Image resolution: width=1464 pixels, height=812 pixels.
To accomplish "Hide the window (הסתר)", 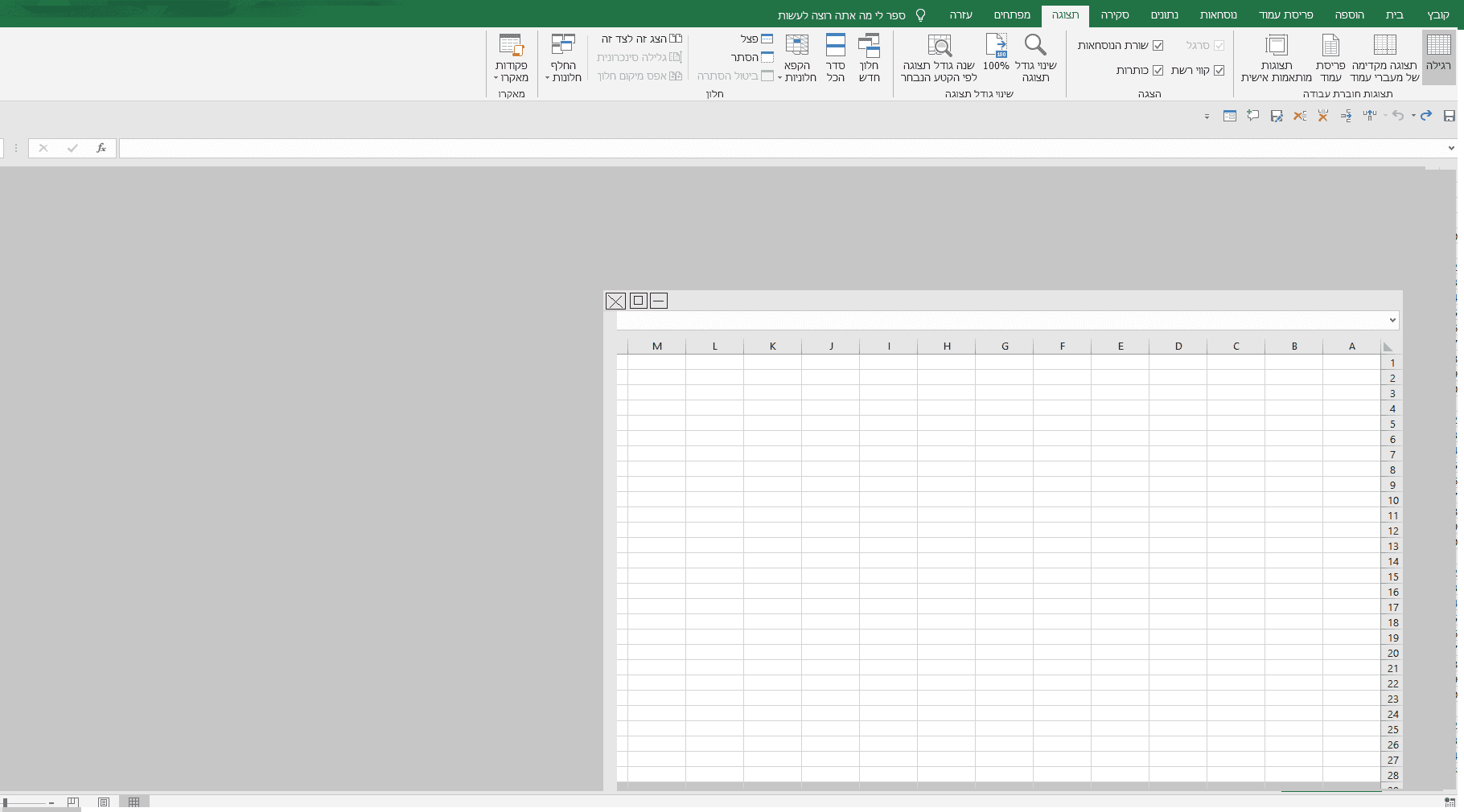I will 752,57.
